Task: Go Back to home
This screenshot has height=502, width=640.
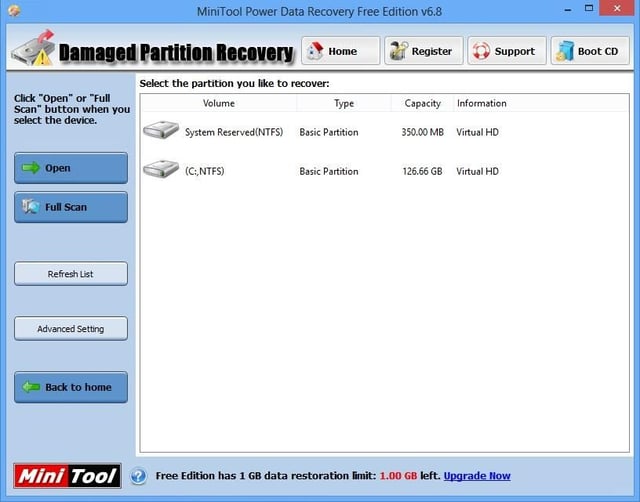Action: (71, 387)
